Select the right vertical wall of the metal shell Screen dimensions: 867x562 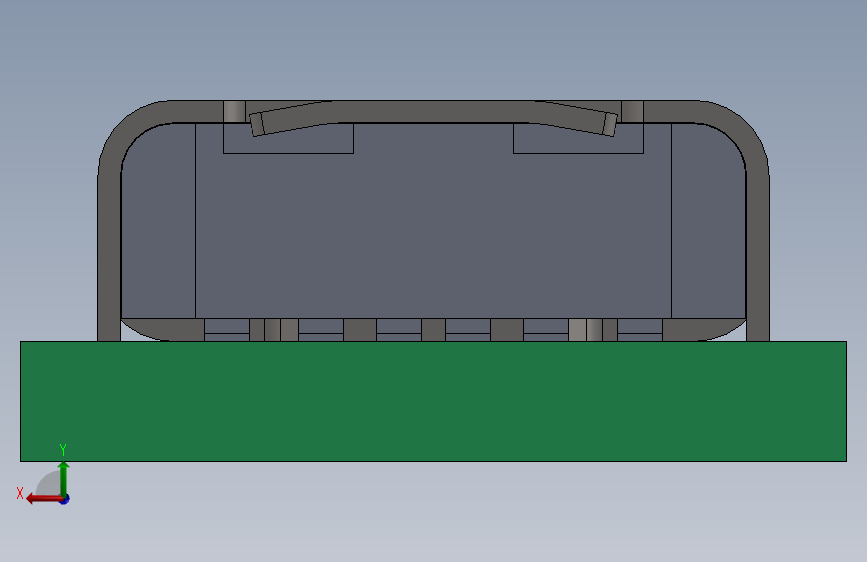pos(758,254)
